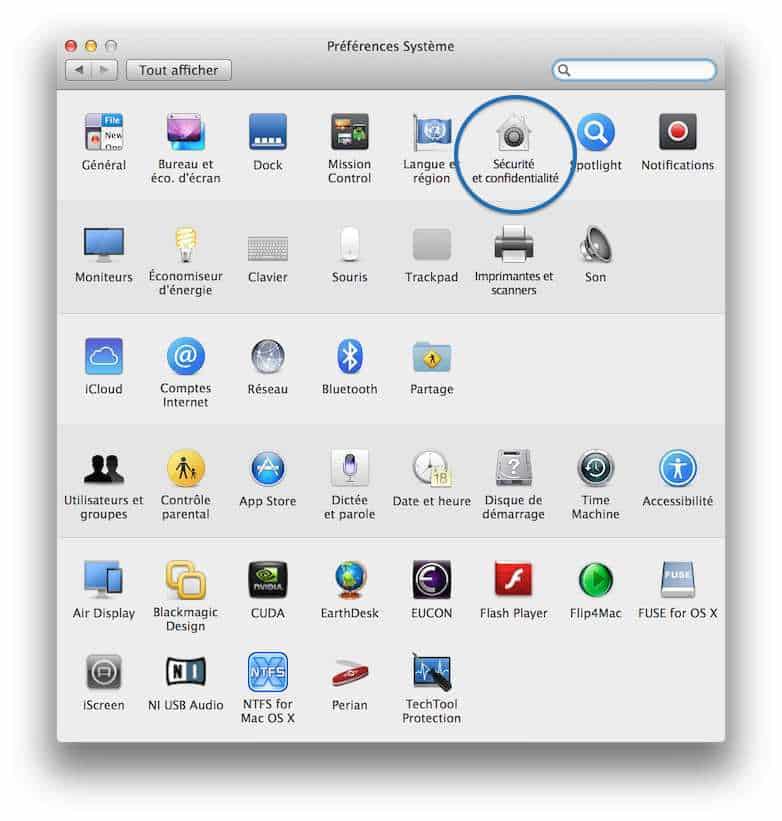
Task: Open Mission Control preferences
Action: [349, 132]
